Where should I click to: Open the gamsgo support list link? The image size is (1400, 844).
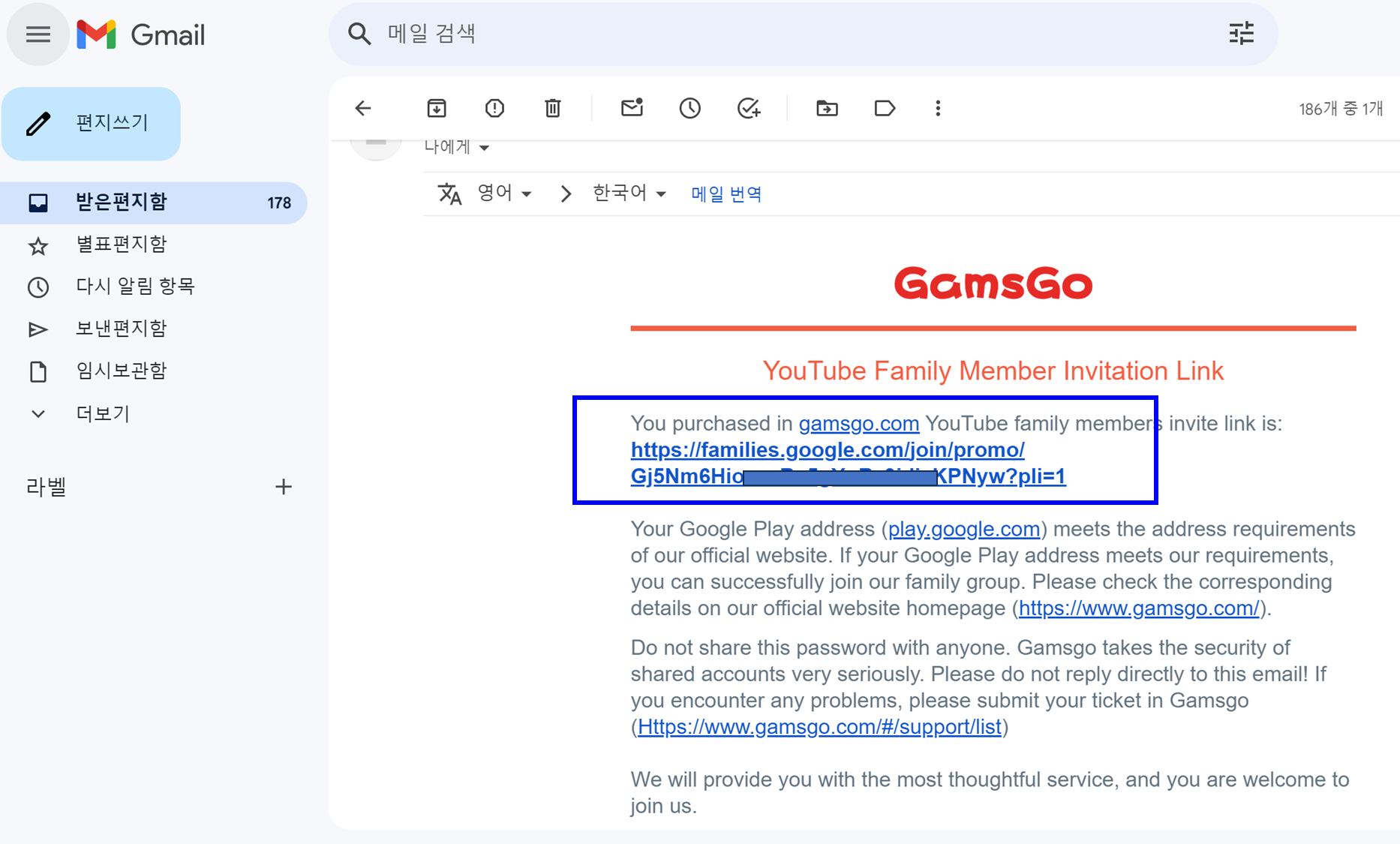(819, 727)
